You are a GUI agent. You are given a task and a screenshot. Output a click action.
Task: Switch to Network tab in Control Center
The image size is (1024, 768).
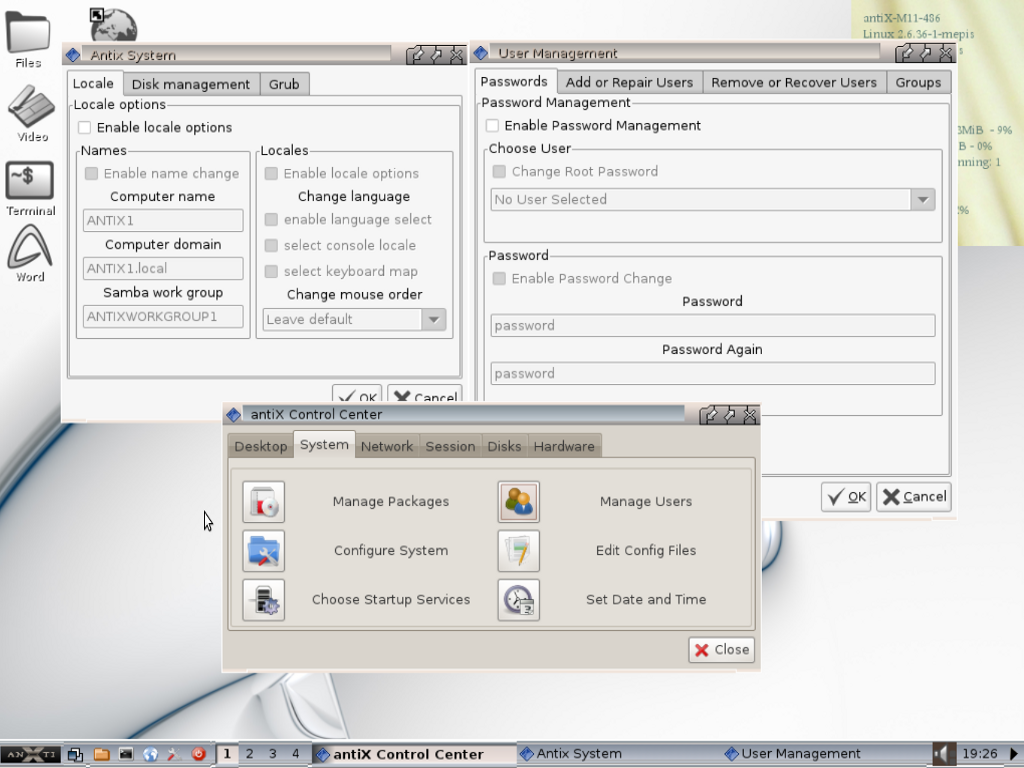[387, 446]
